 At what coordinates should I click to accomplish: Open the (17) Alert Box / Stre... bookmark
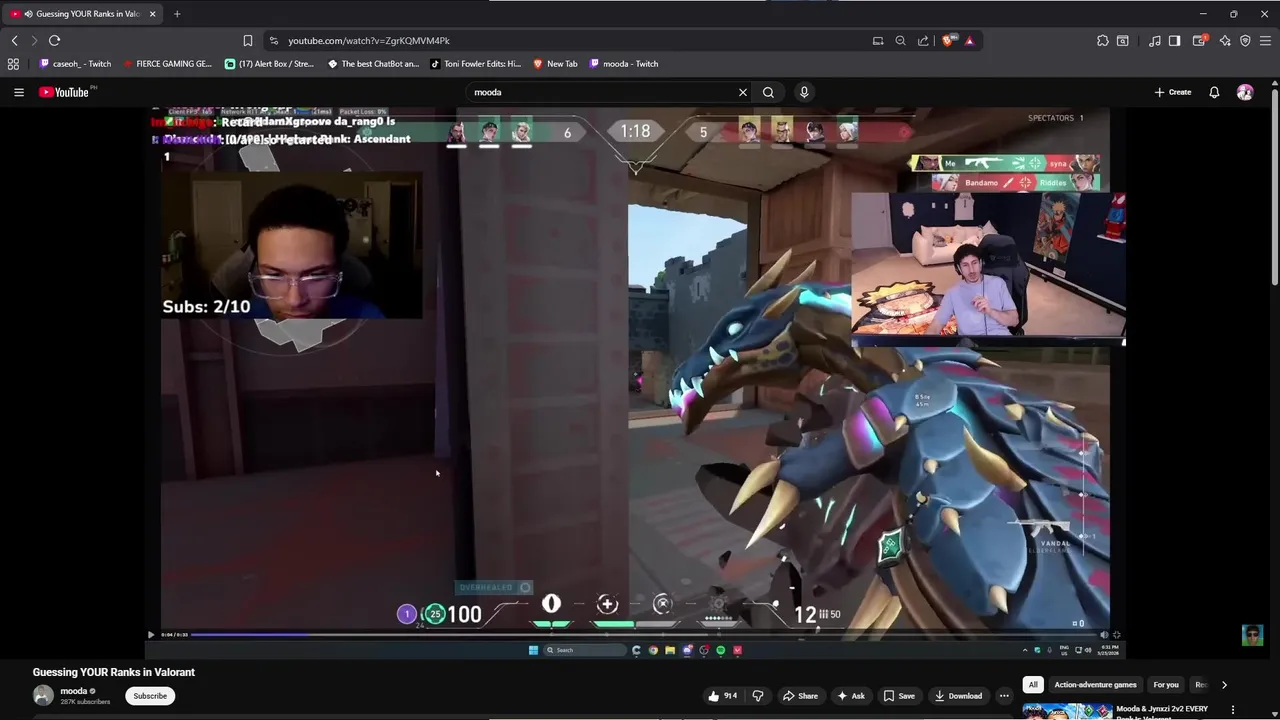[270, 64]
